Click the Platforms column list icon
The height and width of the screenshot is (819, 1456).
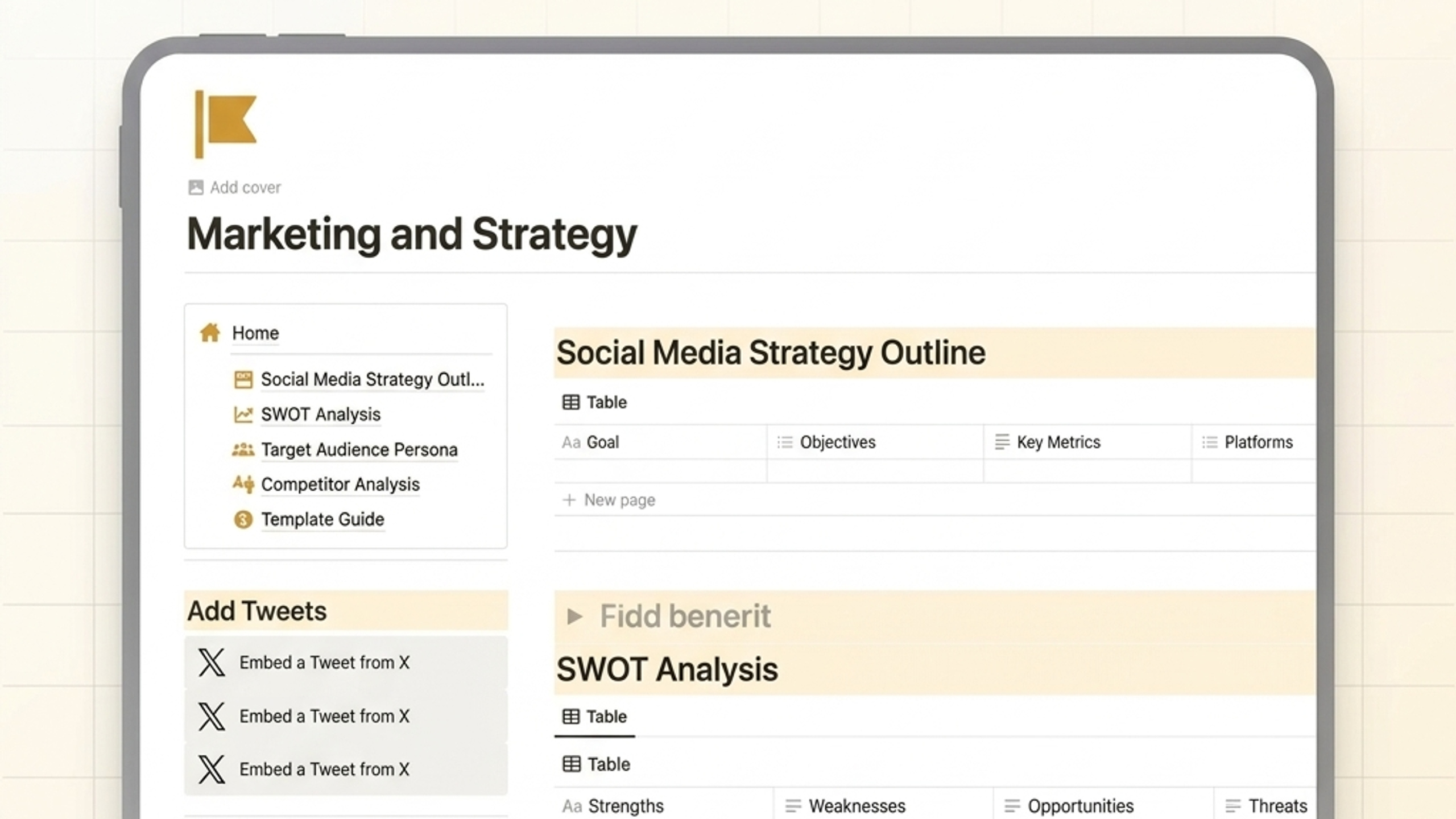(1210, 442)
